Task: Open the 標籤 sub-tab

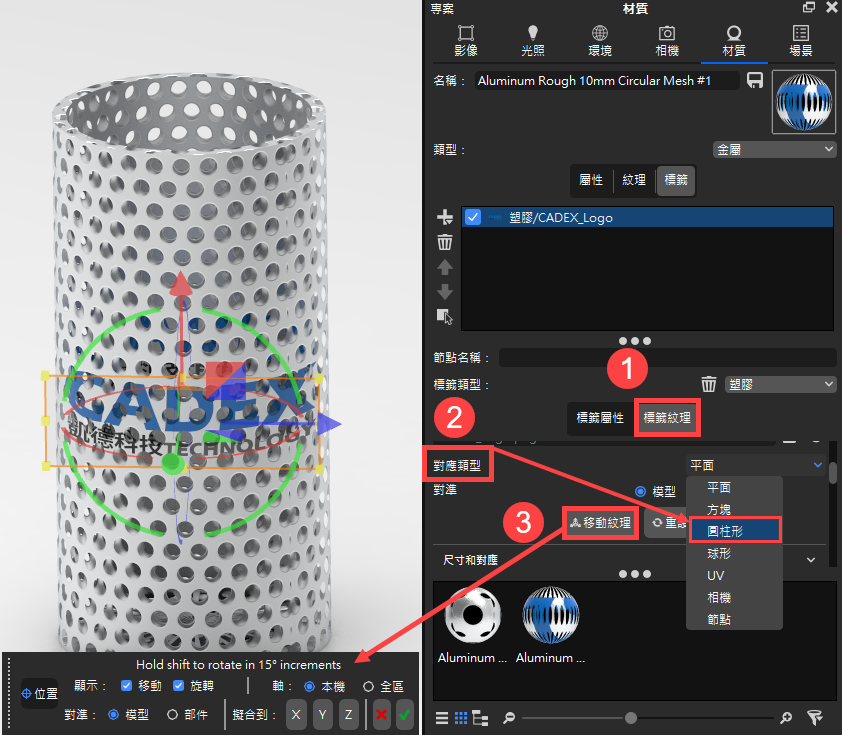Action: pos(676,180)
